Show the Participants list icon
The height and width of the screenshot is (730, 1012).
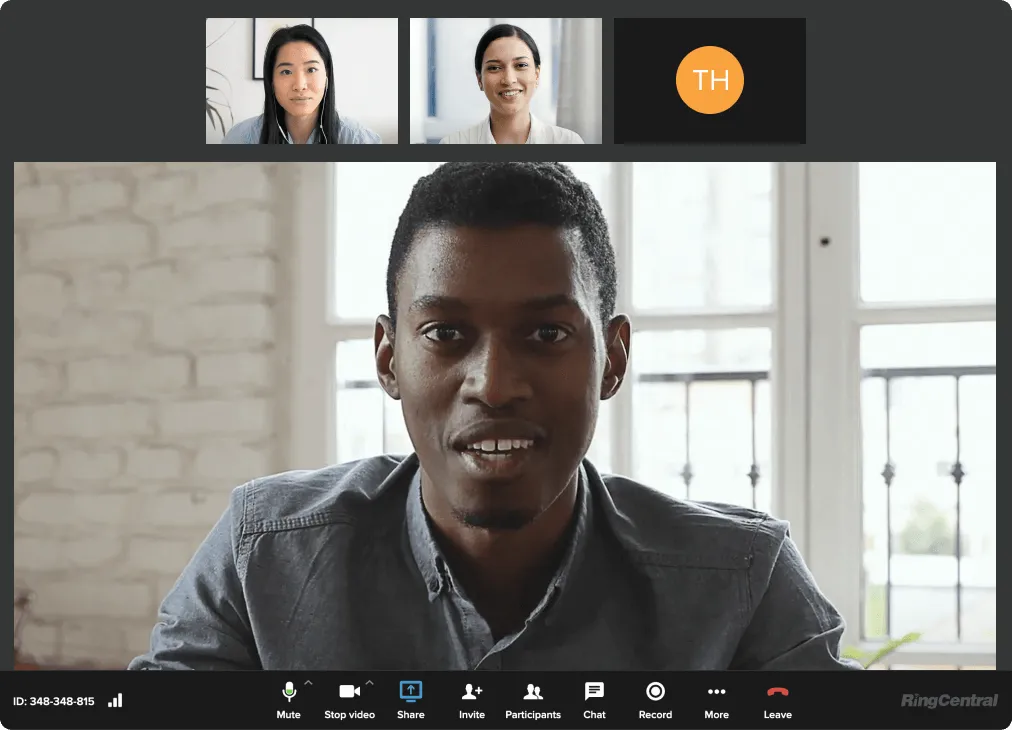[x=533, y=692]
